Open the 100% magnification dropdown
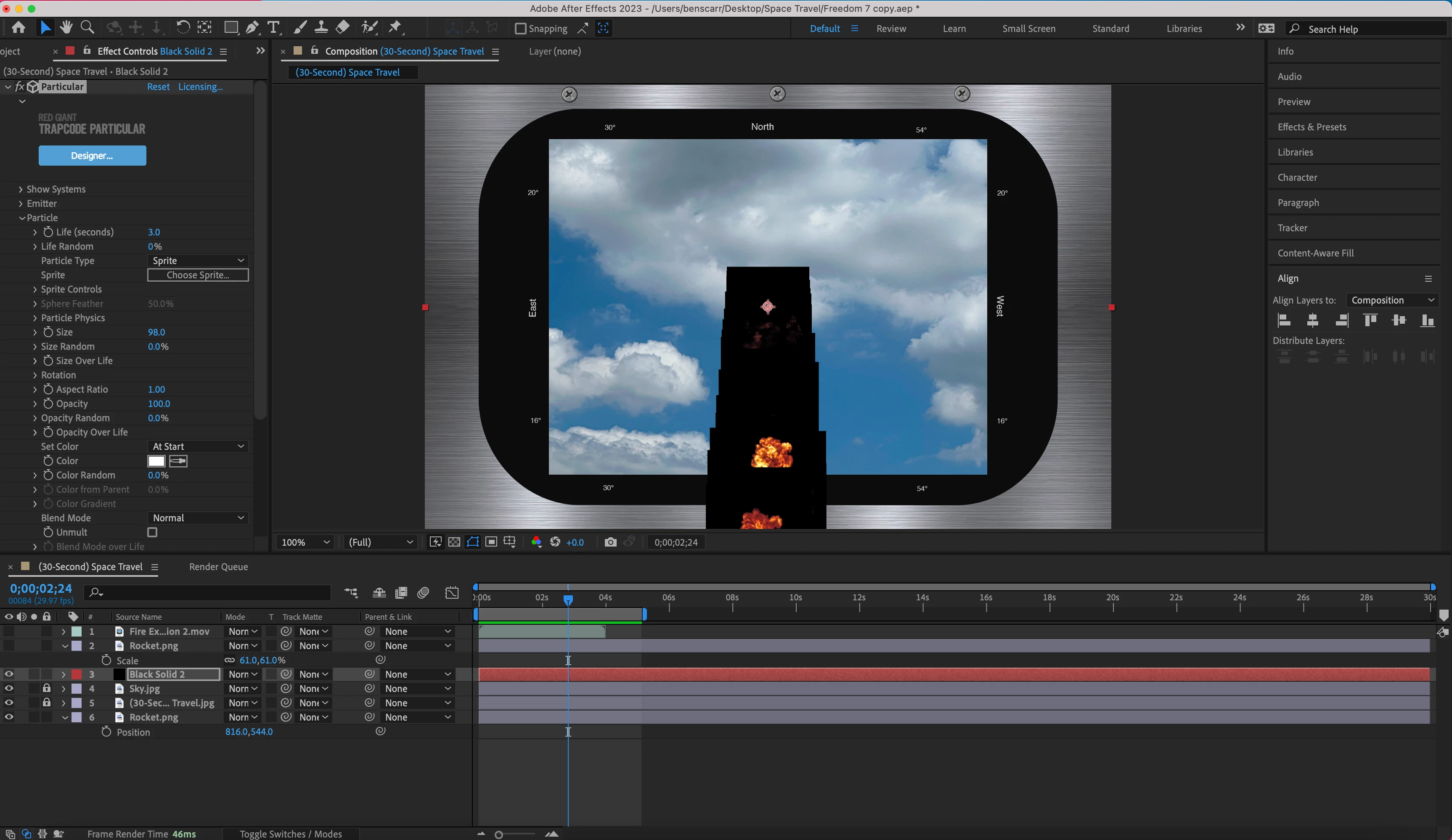This screenshot has height=840, width=1452. point(305,542)
